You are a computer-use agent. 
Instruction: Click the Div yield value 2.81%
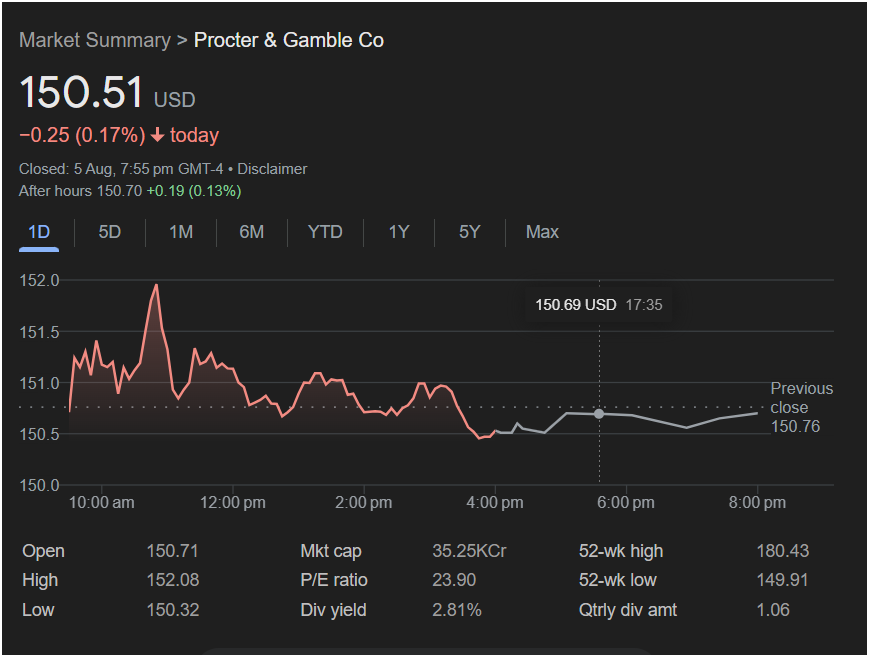point(457,610)
